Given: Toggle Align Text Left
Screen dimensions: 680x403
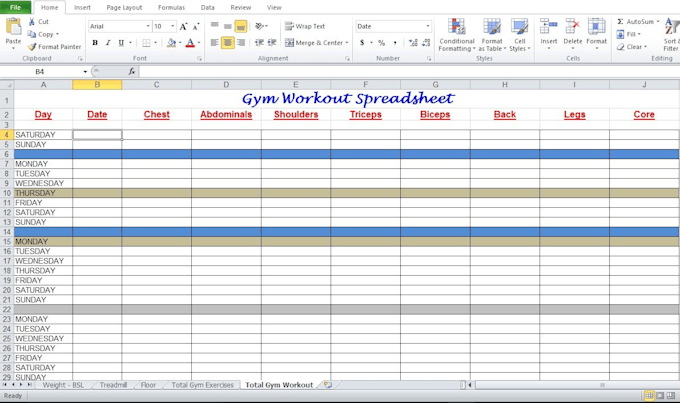Looking at the screenshot, I should [214, 43].
